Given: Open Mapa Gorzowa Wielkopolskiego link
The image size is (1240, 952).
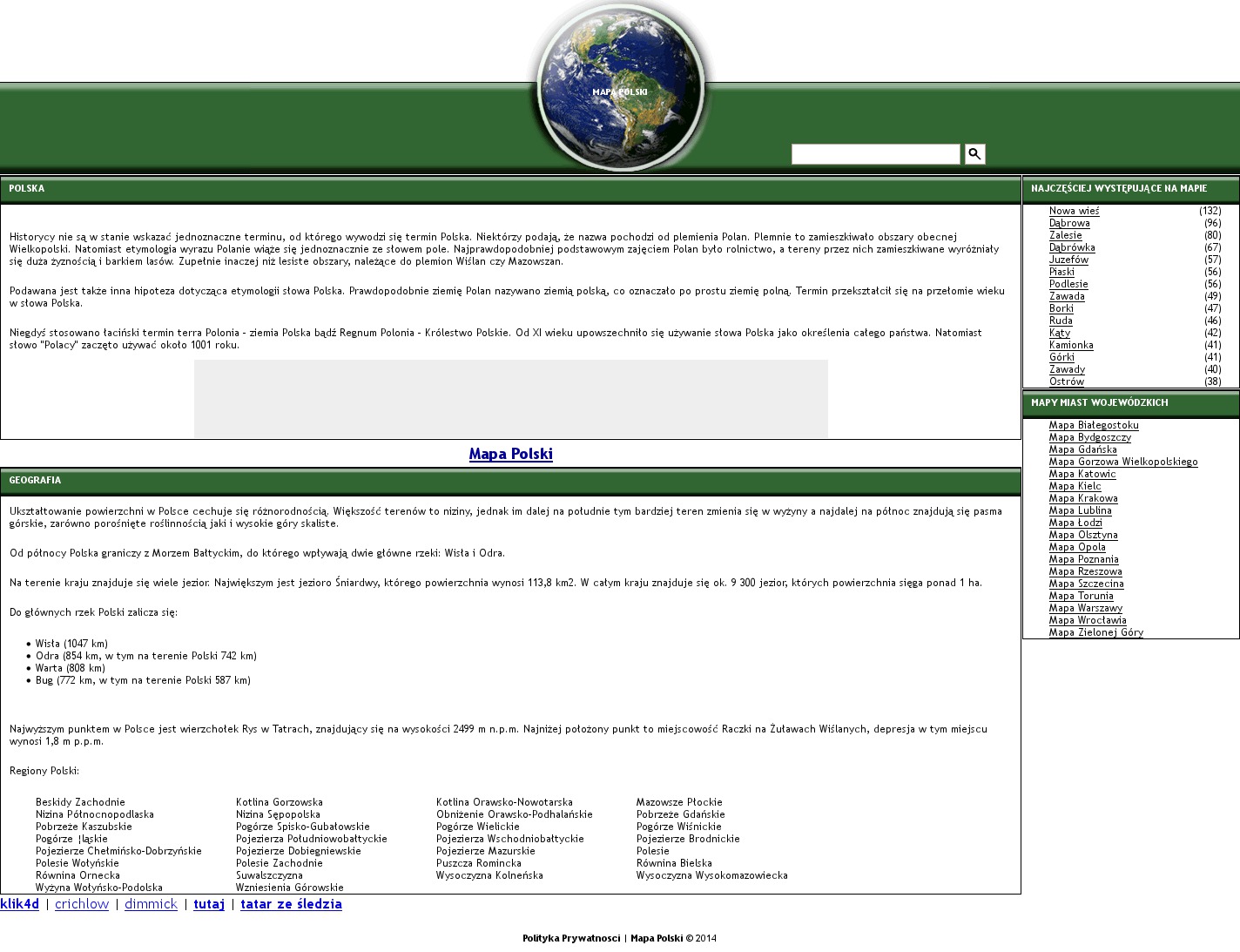Looking at the screenshot, I should [x=1122, y=462].
